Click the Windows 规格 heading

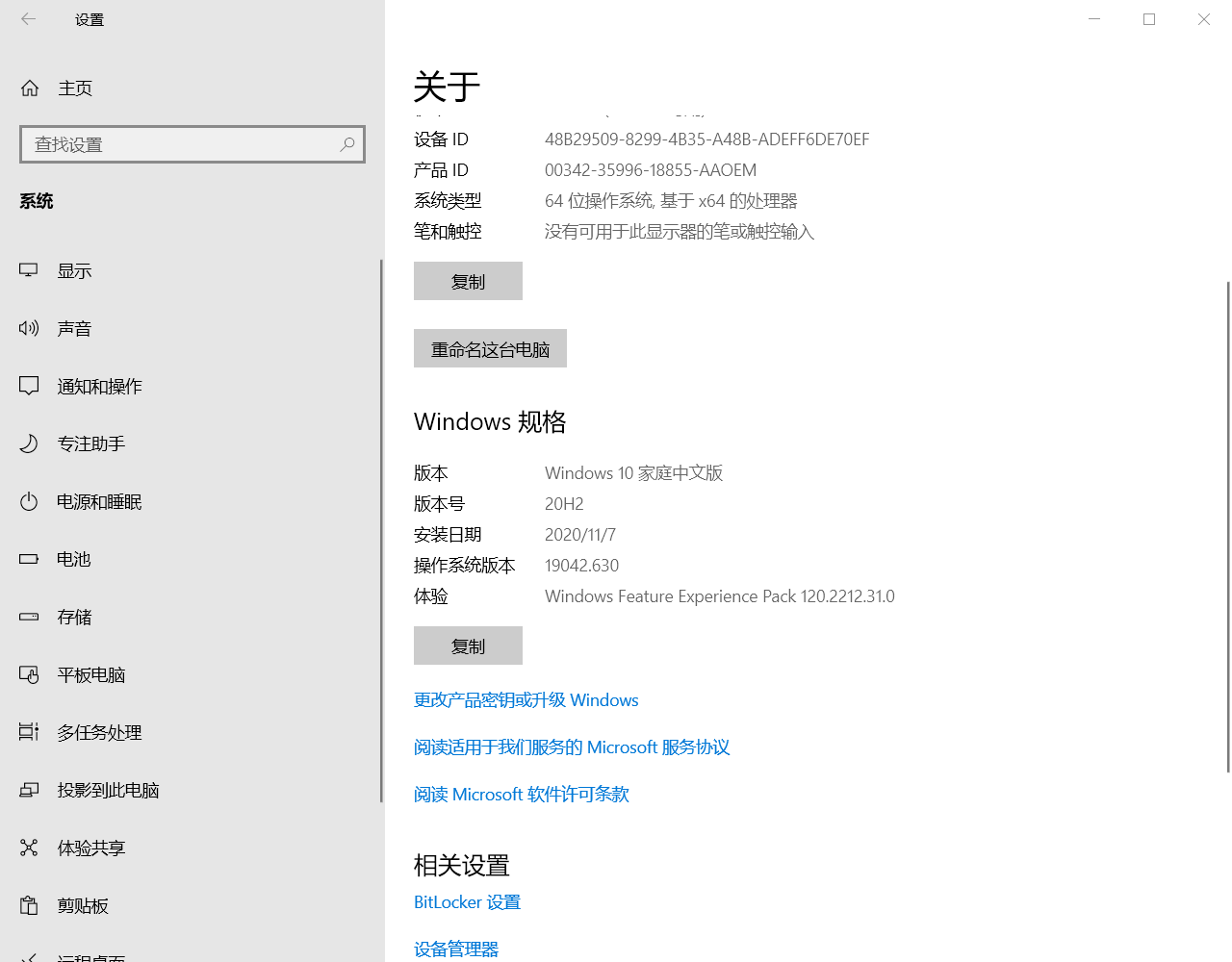click(490, 421)
